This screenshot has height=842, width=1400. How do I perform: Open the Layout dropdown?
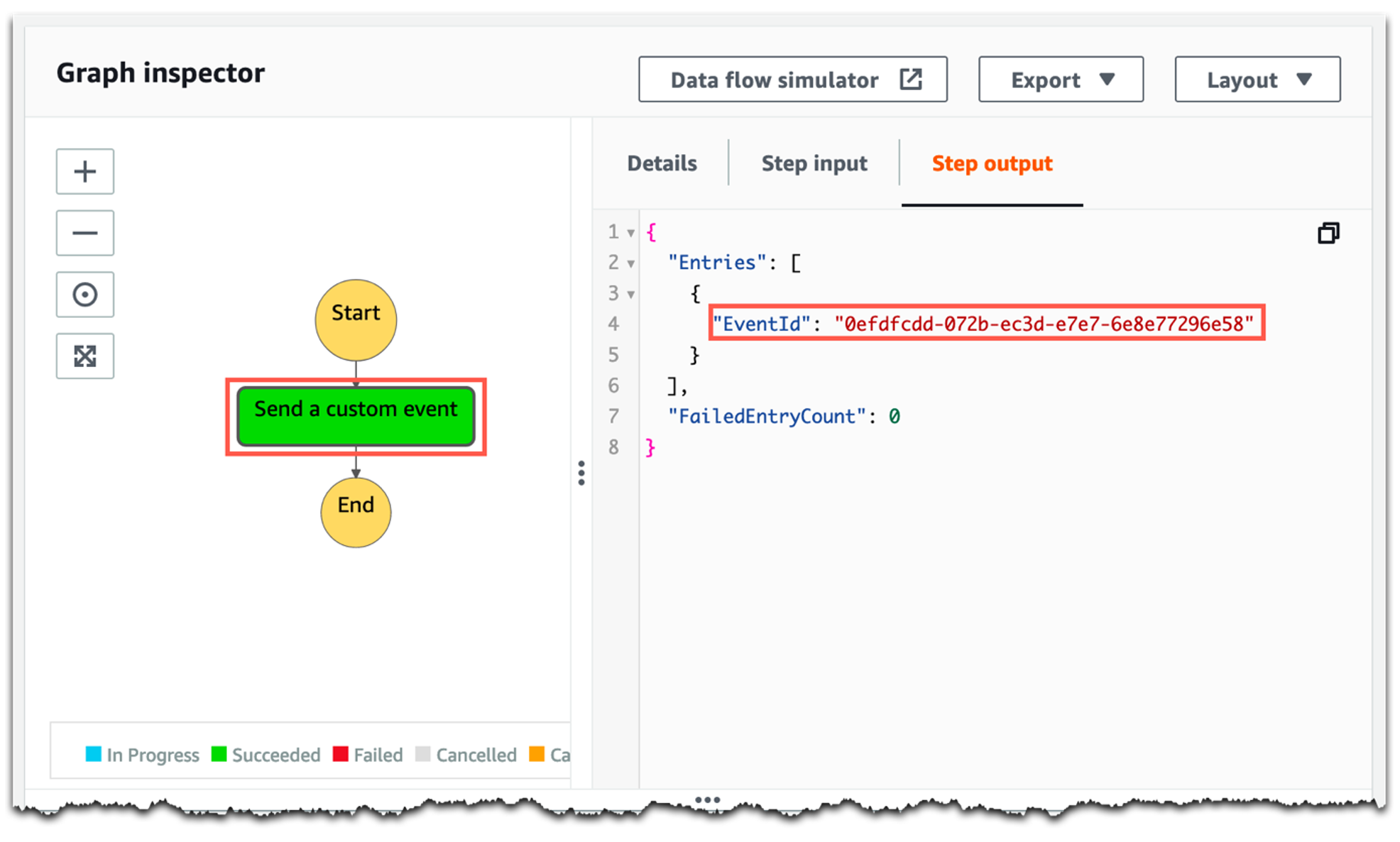pos(1257,80)
